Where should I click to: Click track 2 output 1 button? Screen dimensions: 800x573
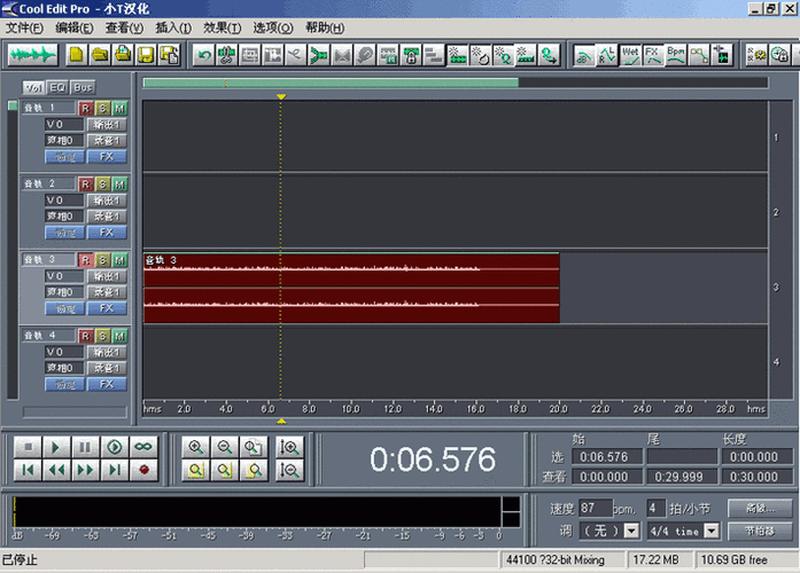(107, 201)
